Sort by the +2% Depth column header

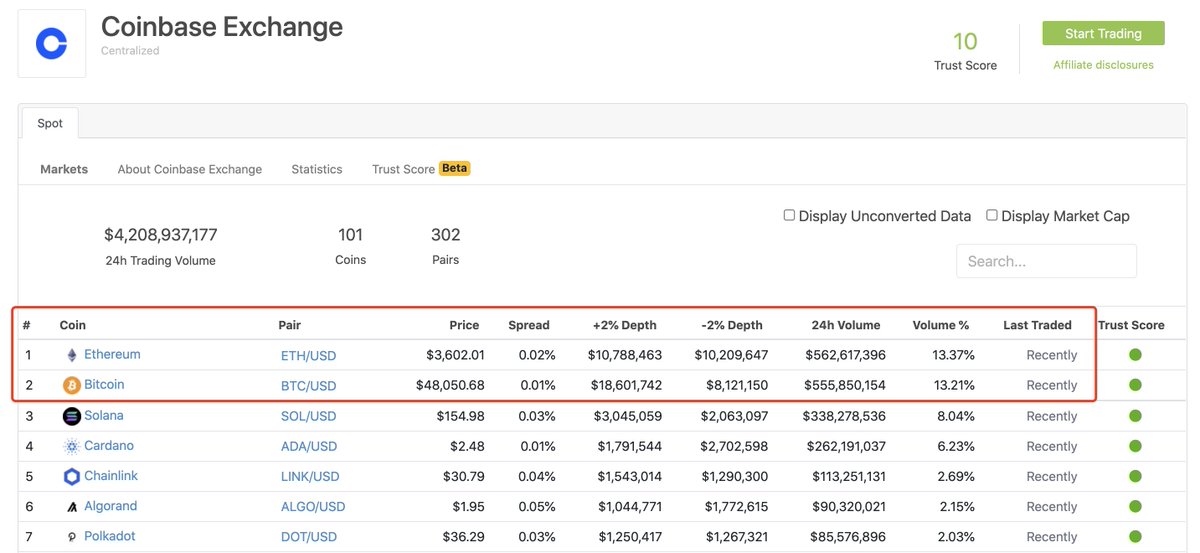625,325
